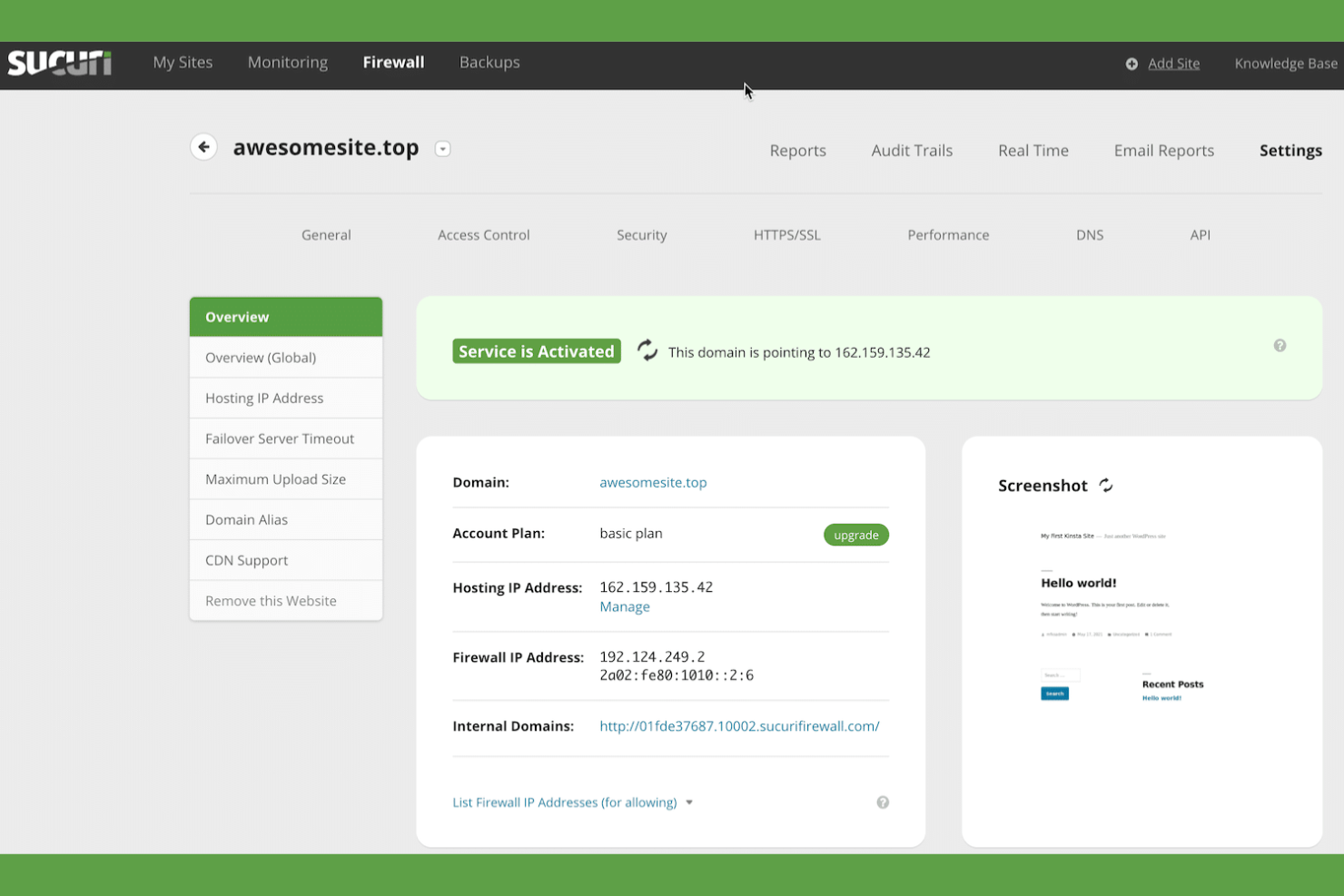Screen dimensions: 1344x896
Task: Open the Performance sub-tab
Action: point(948,235)
